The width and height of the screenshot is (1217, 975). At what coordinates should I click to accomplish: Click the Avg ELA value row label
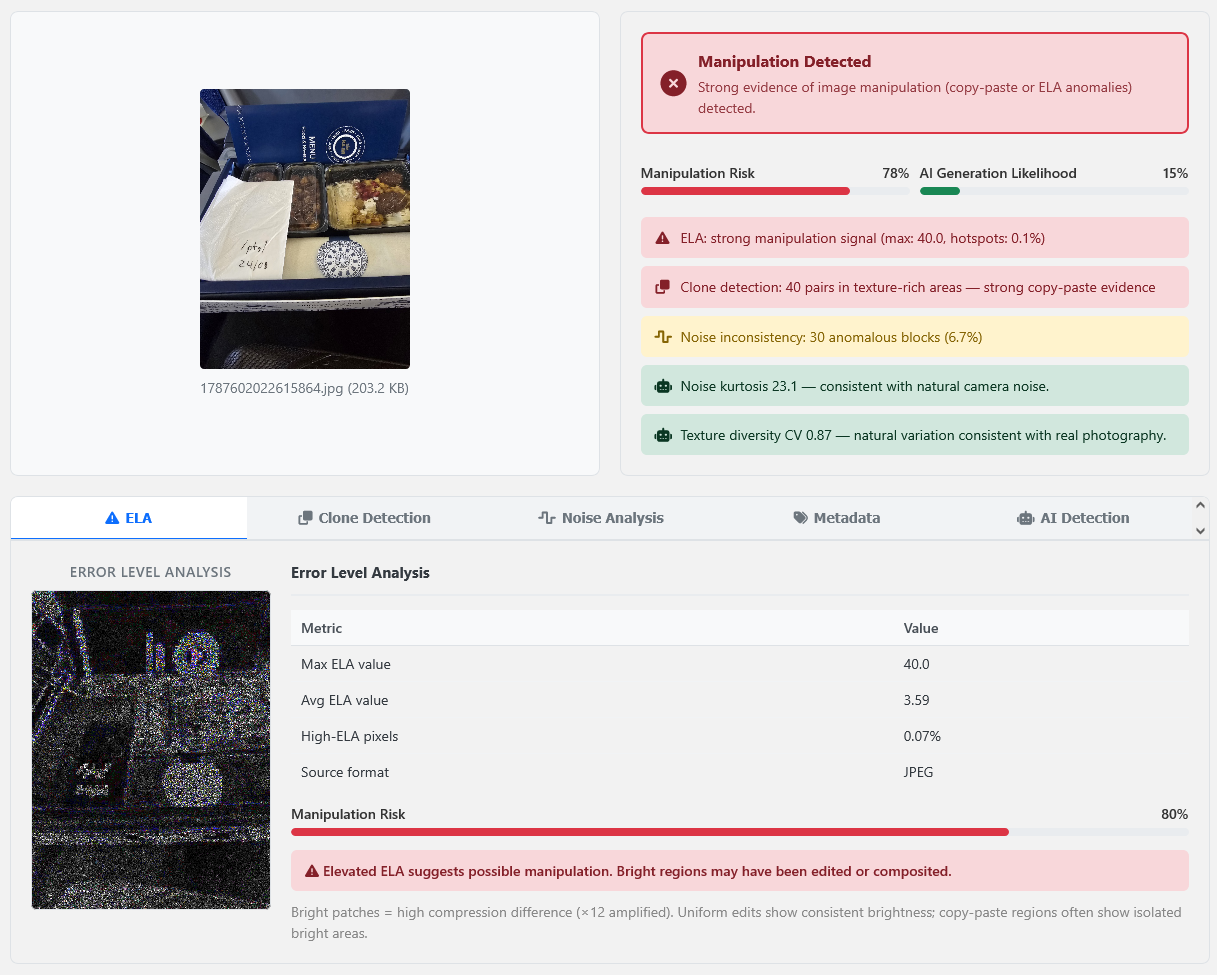[345, 700]
